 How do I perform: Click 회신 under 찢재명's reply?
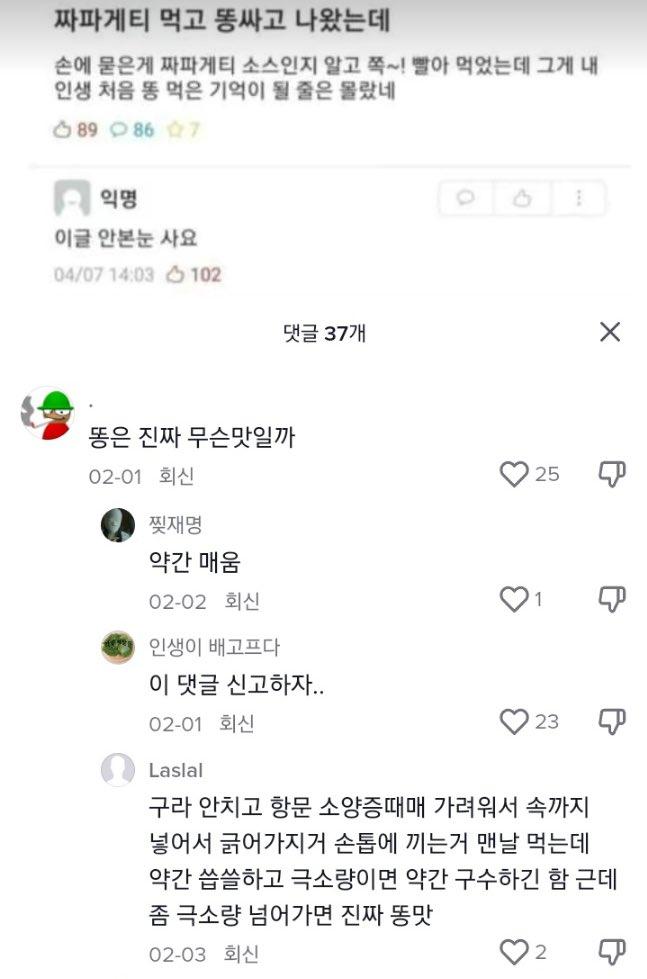pyautogui.click(x=241, y=601)
